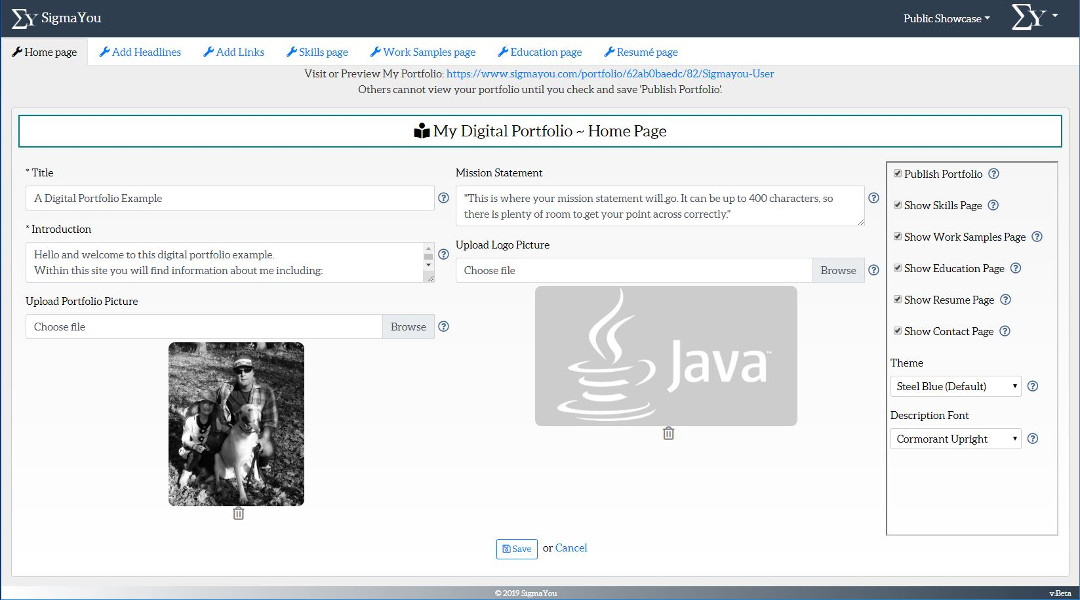Screen dimensions: 1080x600
Task: Open the portfolio preview URL link
Action: coord(610,74)
